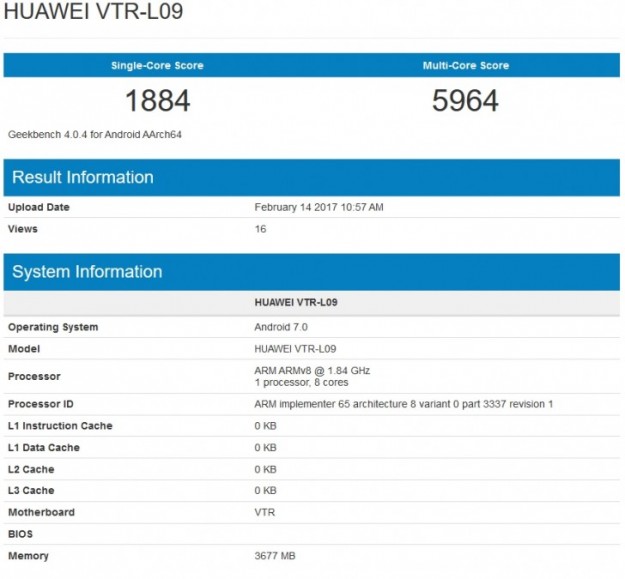
Task: Click the Result Information section header
Action: [x=83, y=177]
